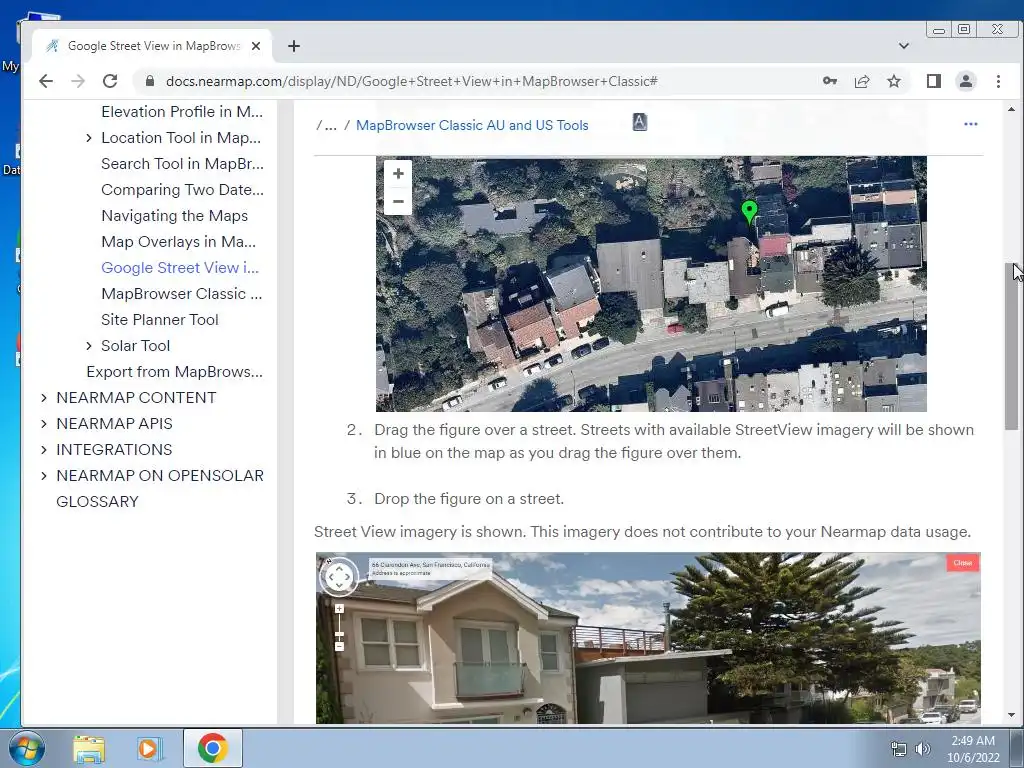Image resolution: width=1024 pixels, height=768 pixels.
Task: Select the green location pin marker
Action: tap(749, 212)
